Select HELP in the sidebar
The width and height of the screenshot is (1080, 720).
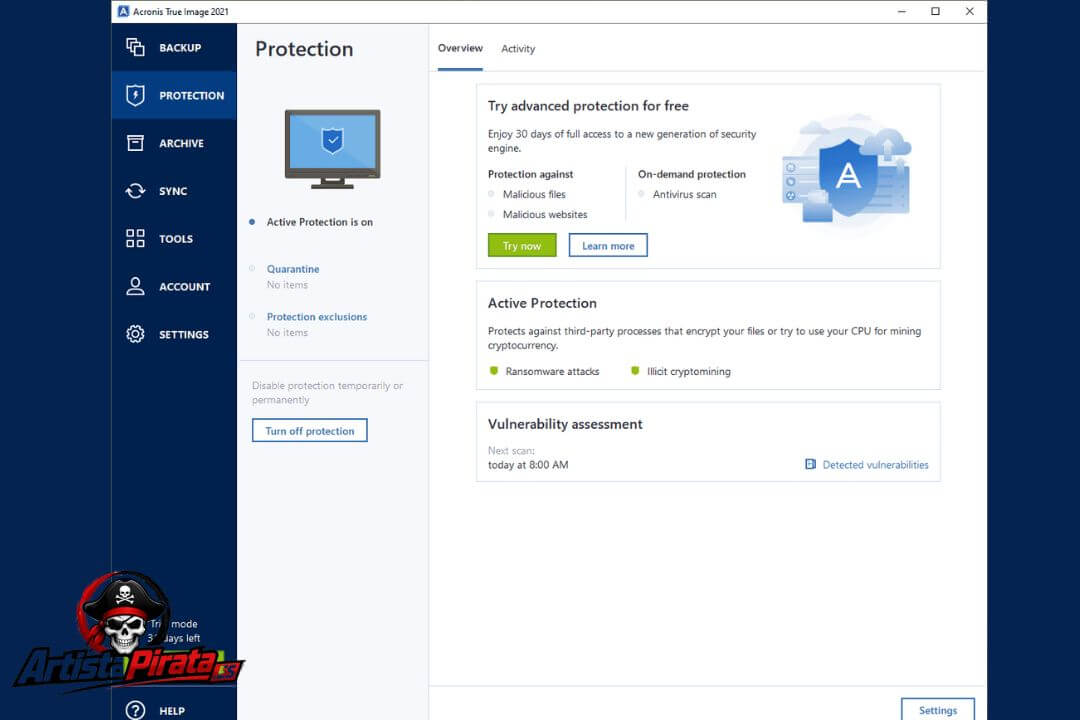point(172,711)
